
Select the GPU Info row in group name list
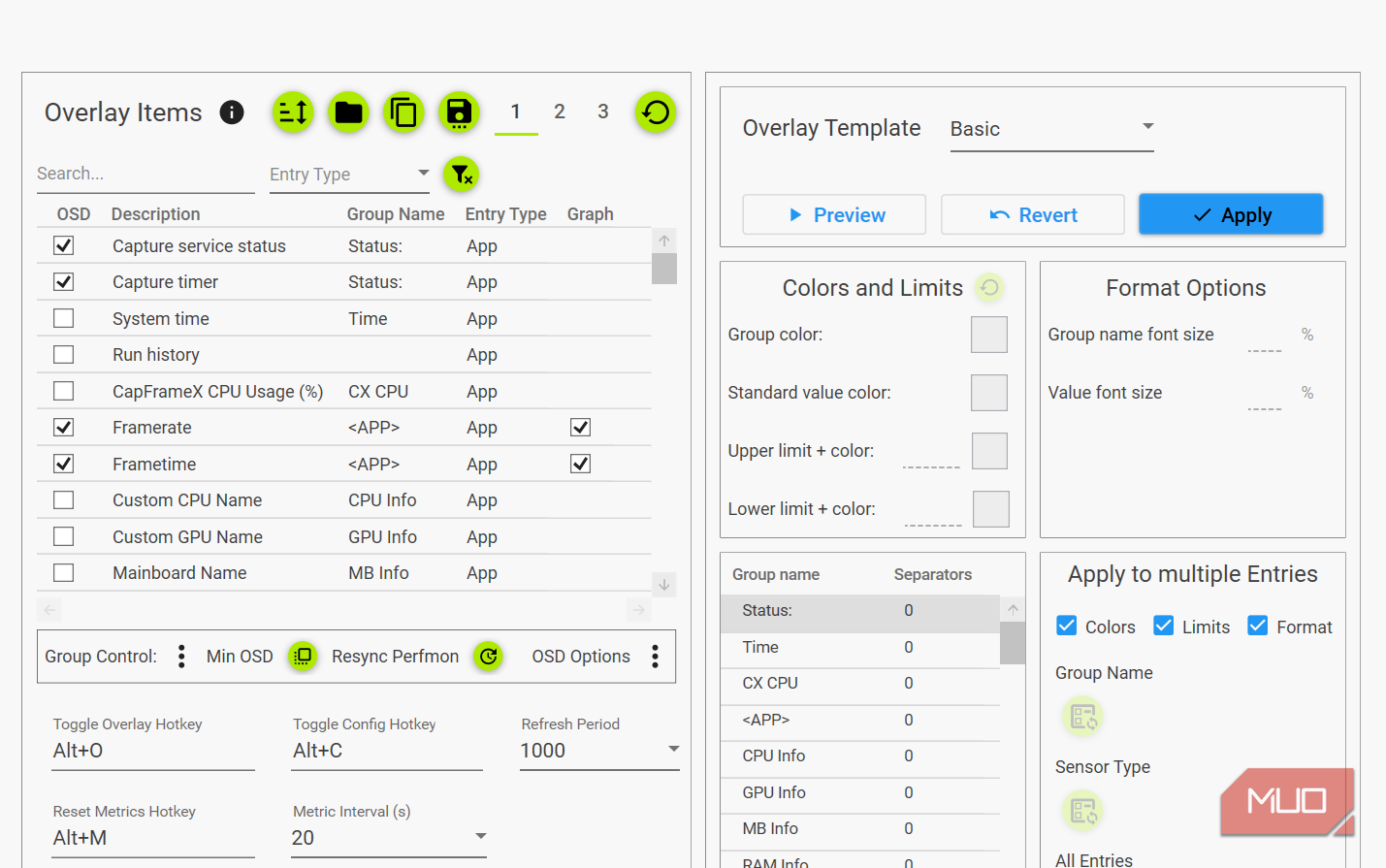tap(860, 793)
